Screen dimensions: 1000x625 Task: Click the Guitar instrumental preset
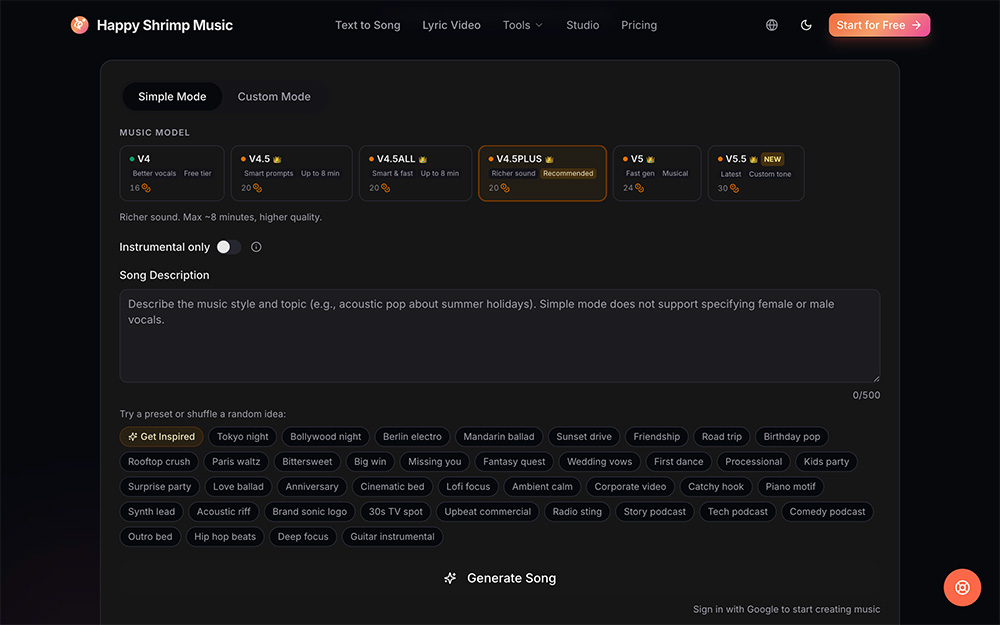392,536
